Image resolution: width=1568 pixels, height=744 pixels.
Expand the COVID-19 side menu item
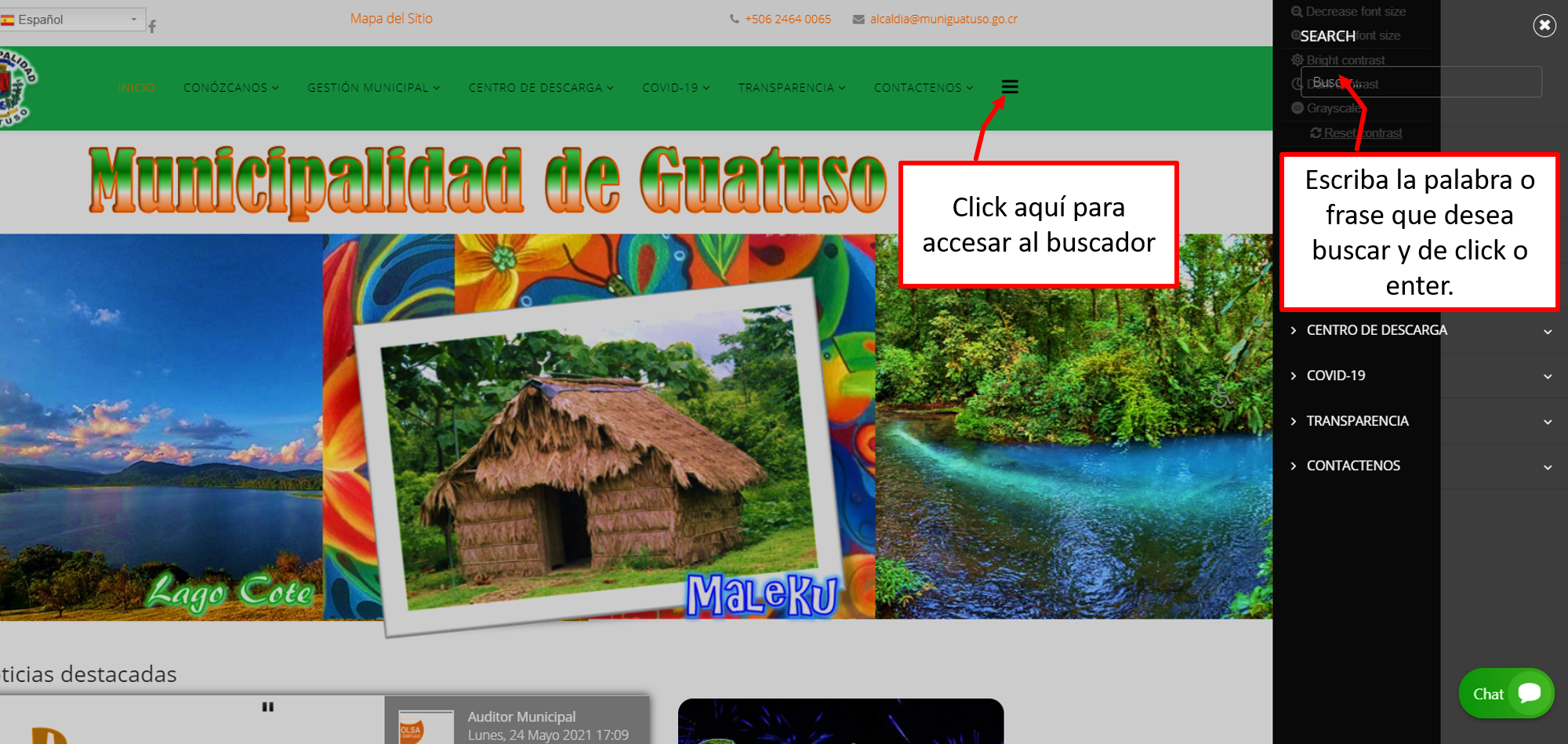[x=1421, y=376]
